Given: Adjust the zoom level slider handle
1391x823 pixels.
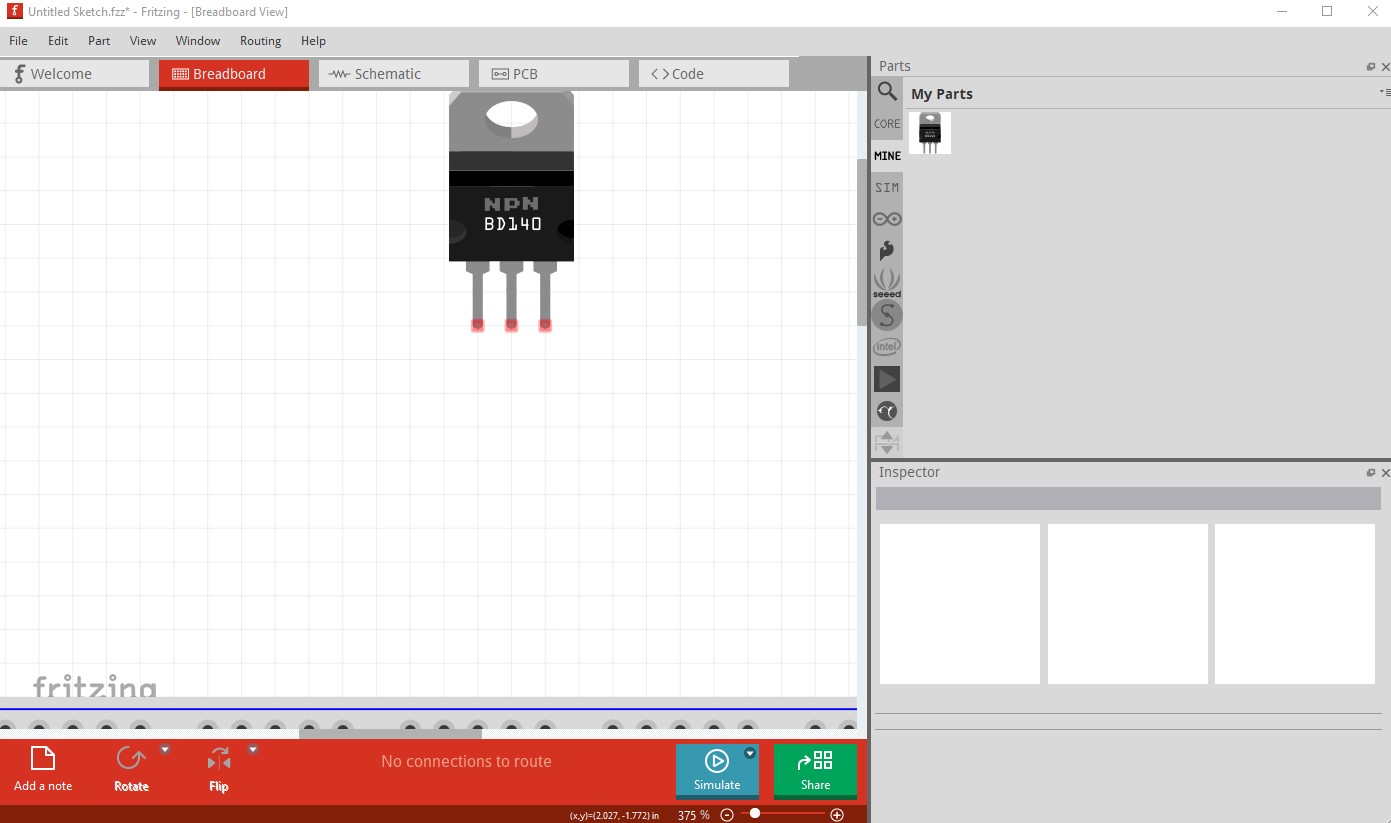Looking at the screenshot, I should tap(755, 814).
